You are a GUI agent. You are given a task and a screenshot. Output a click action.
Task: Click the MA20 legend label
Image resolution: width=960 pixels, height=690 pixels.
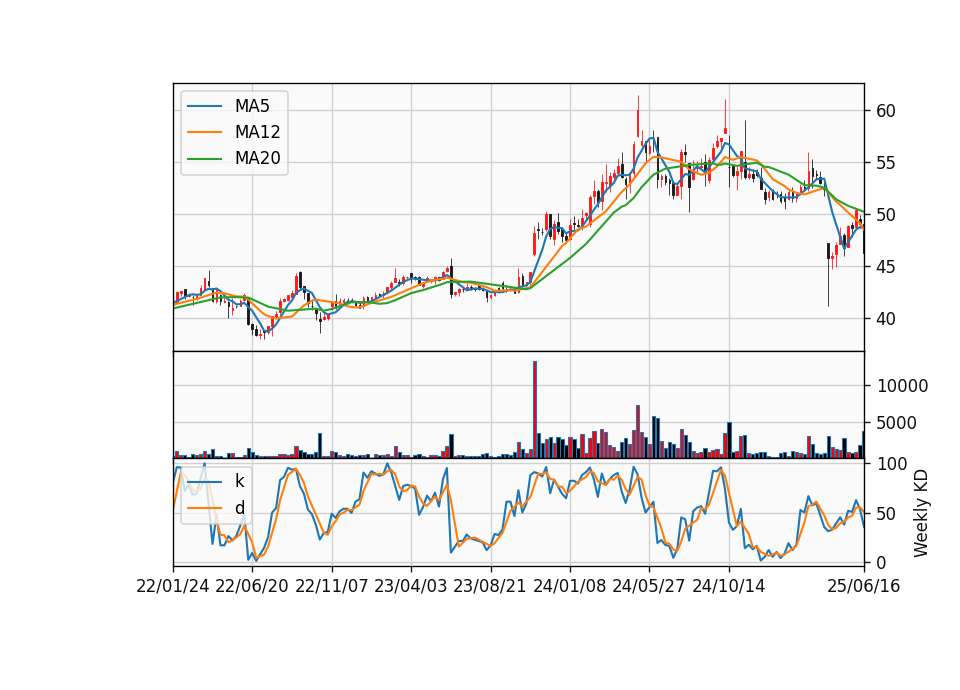(258, 159)
